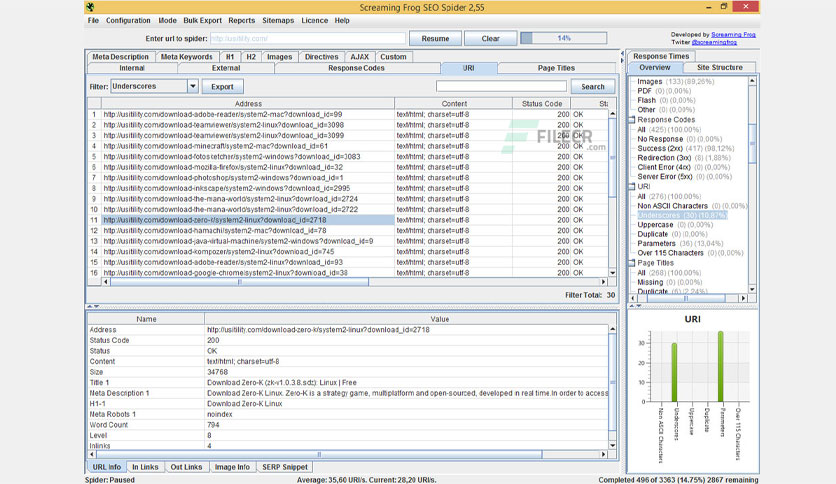Switch to the Image Info bottom tab
The height and width of the screenshot is (484, 836).
click(232, 467)
